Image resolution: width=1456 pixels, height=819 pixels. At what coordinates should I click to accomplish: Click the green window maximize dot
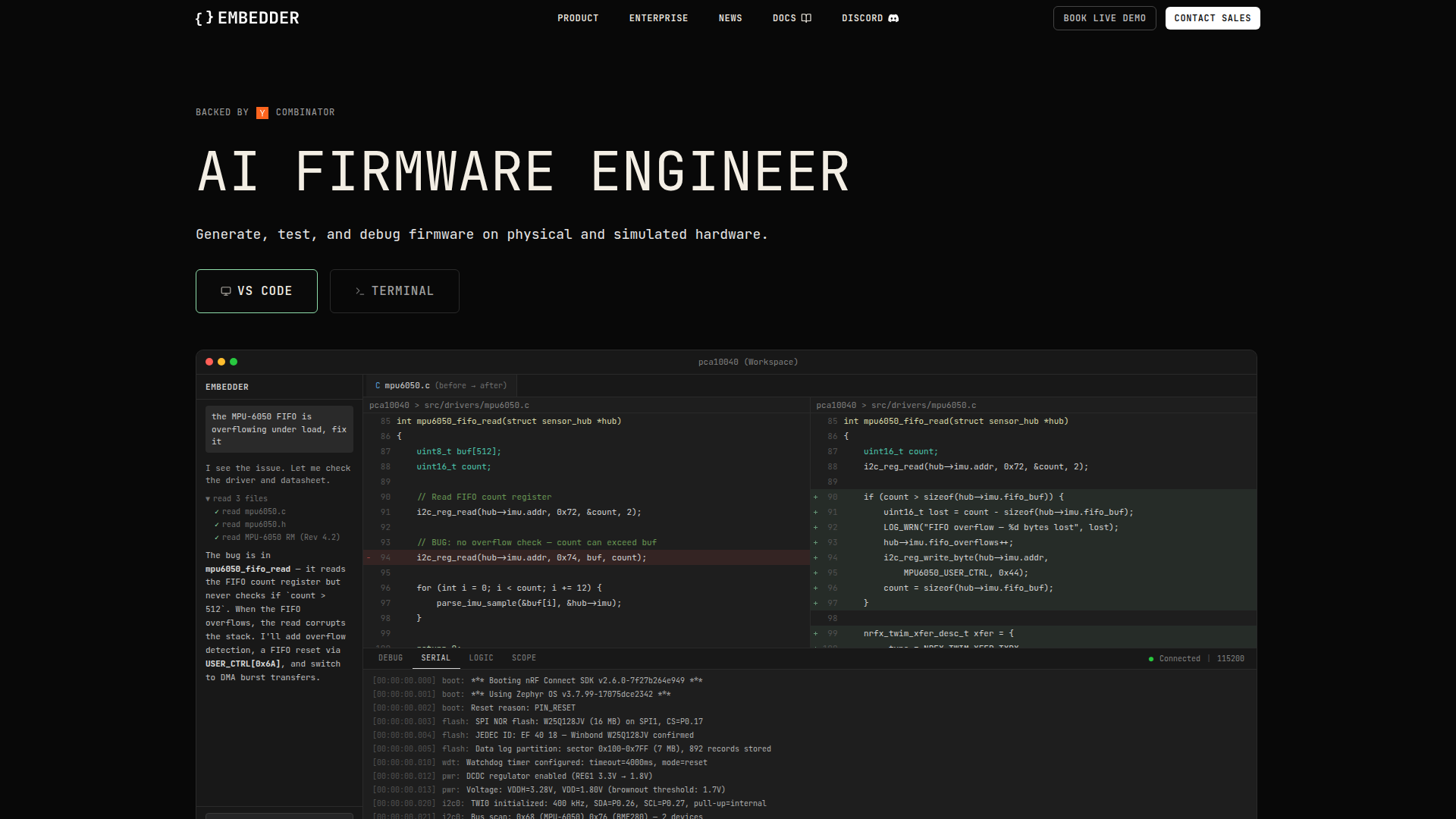pos(234,362)
